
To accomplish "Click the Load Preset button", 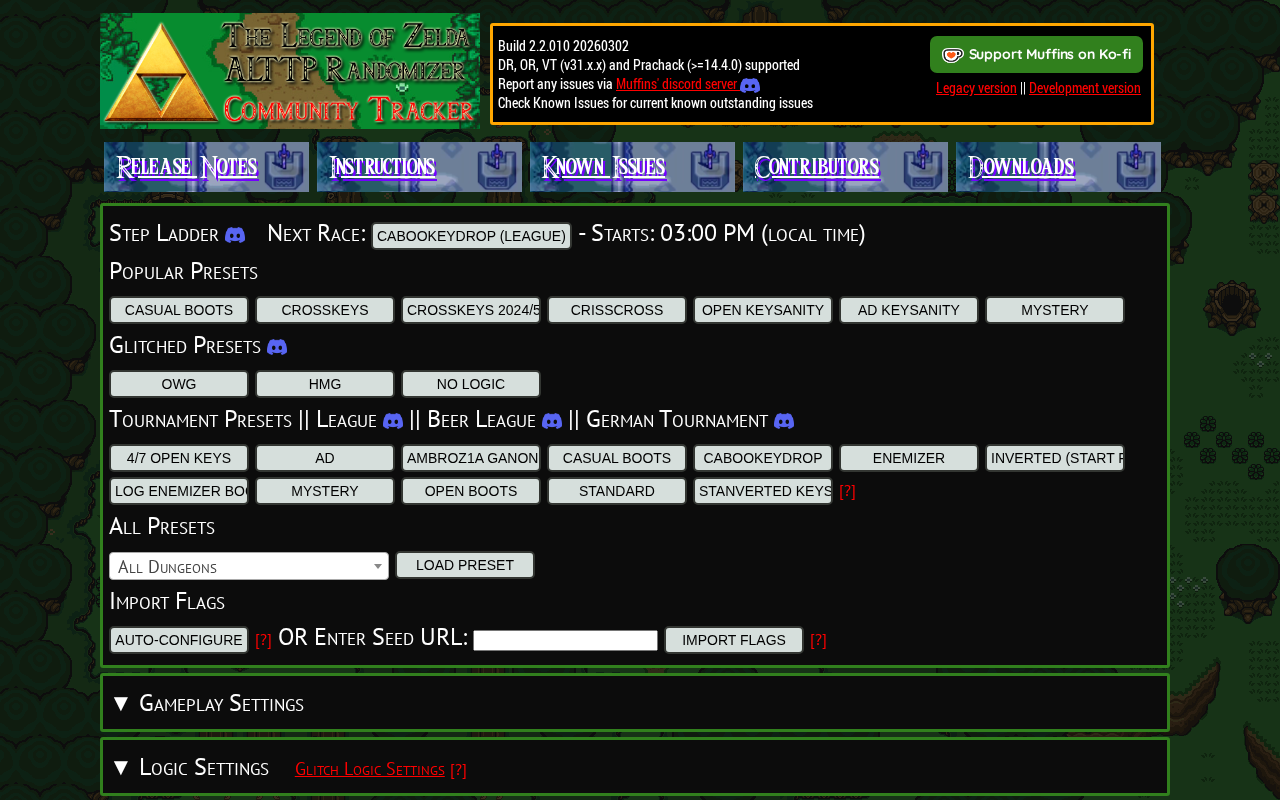I will coord(465,565).
